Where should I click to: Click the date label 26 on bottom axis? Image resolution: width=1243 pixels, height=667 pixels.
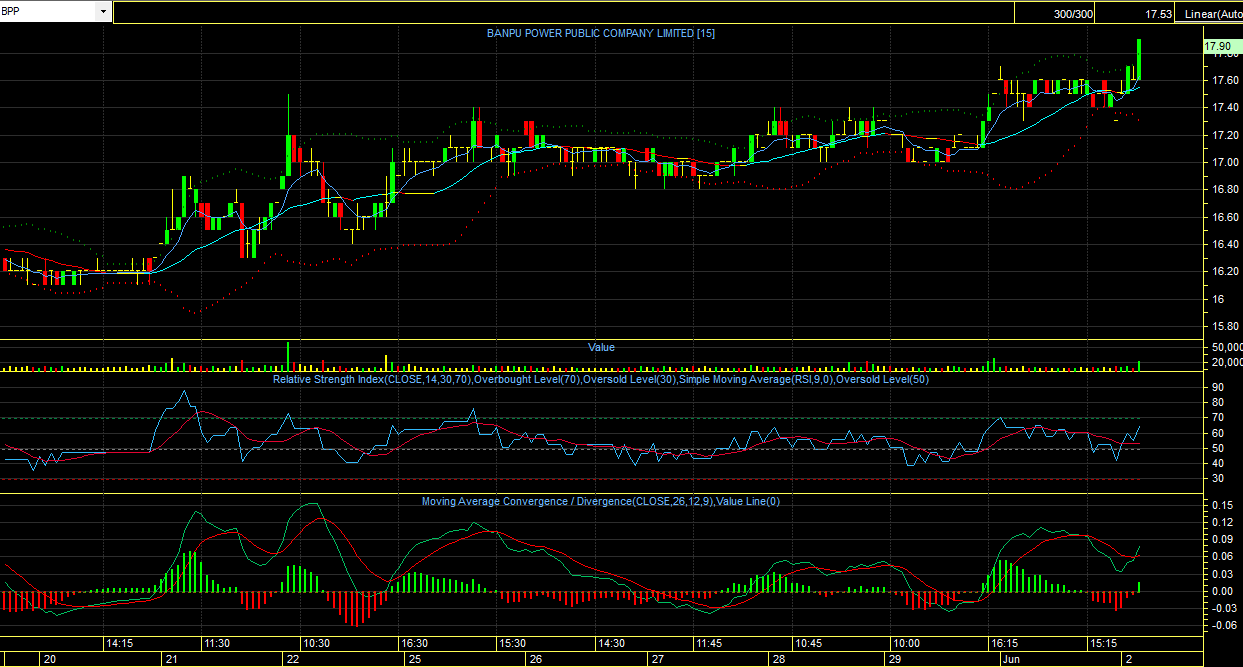(535, 660)
